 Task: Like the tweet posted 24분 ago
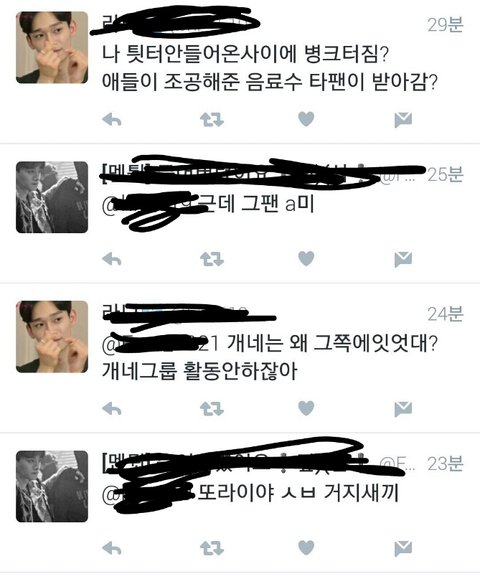(x=306, y=408)
